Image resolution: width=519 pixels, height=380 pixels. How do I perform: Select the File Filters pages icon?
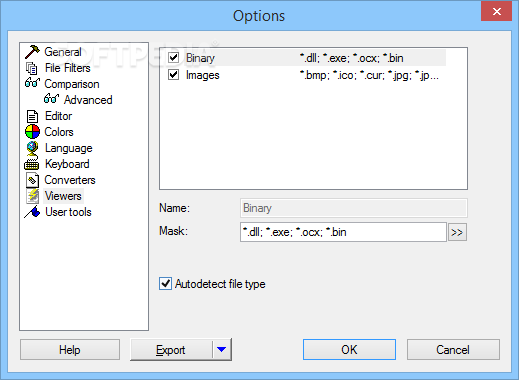tap(32, 68)
